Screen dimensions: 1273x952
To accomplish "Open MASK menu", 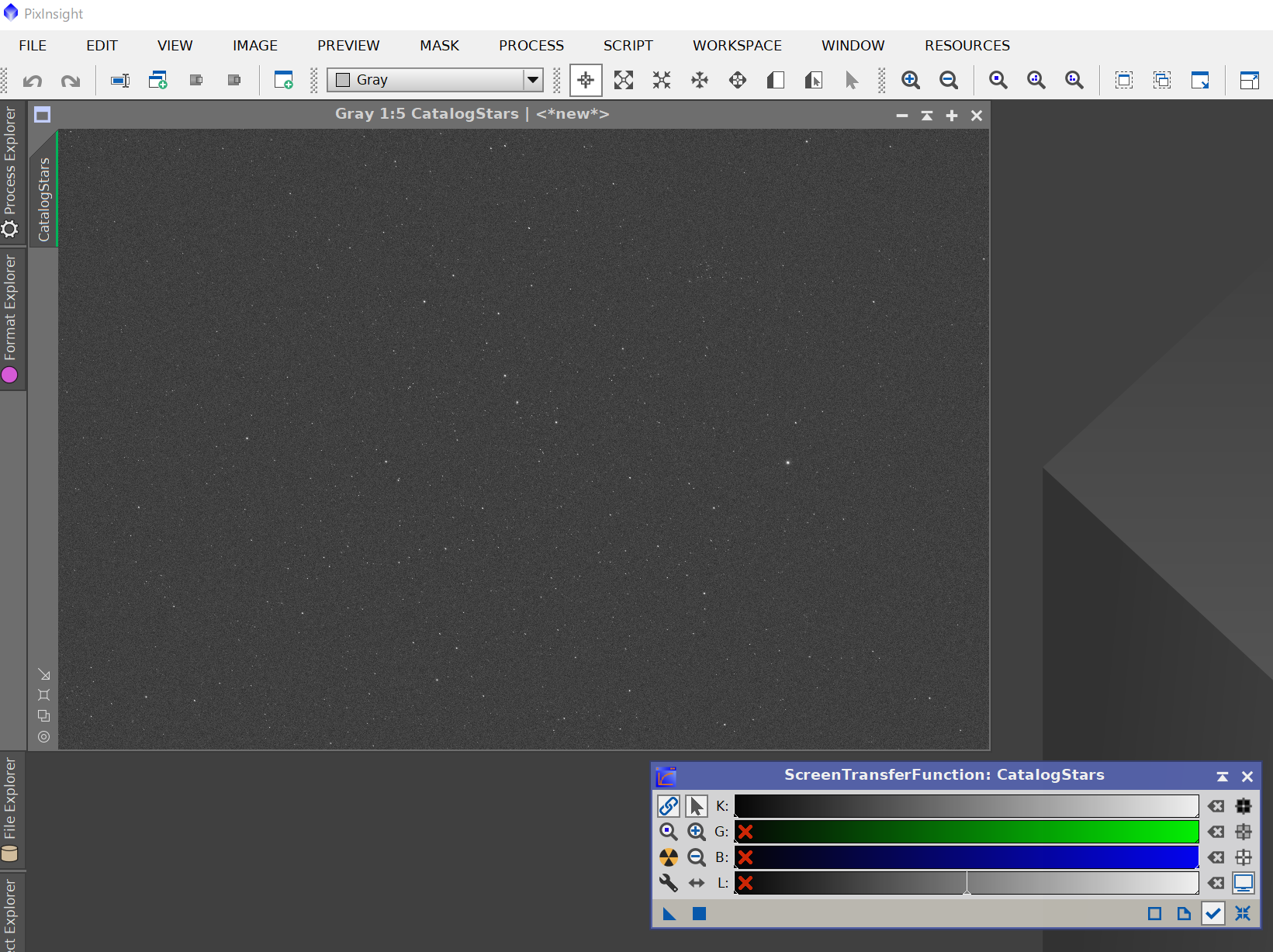I will pos(440,46).
